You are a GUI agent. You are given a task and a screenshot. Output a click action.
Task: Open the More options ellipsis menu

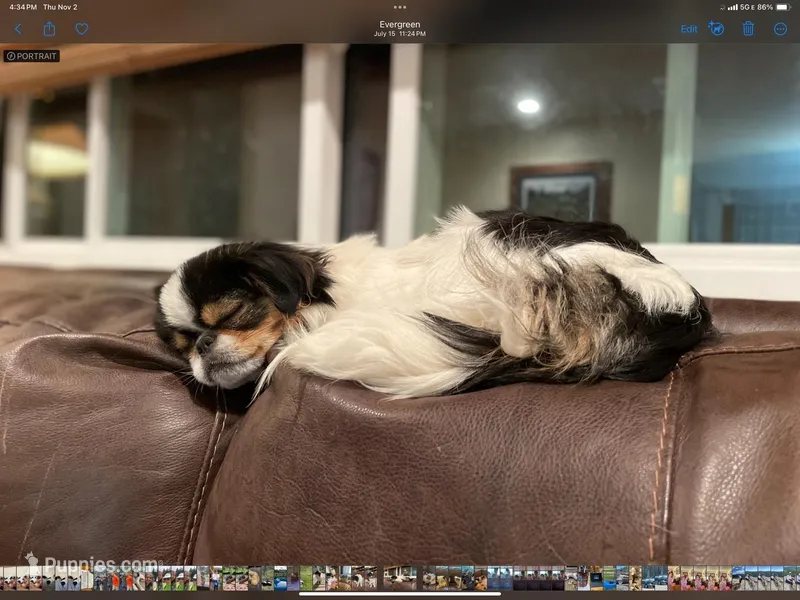tap(780, 29)
